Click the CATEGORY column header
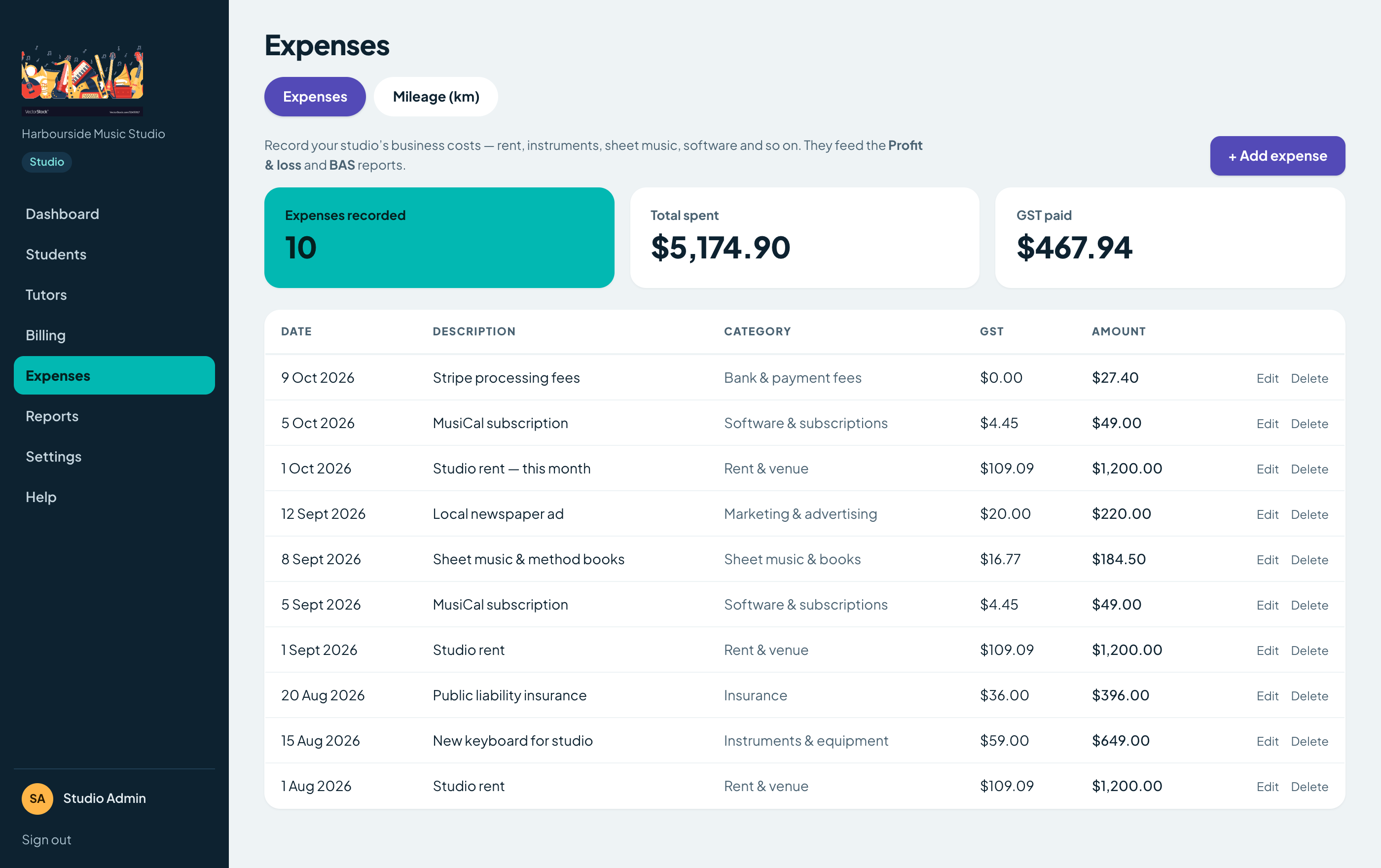 click(757, 331)
